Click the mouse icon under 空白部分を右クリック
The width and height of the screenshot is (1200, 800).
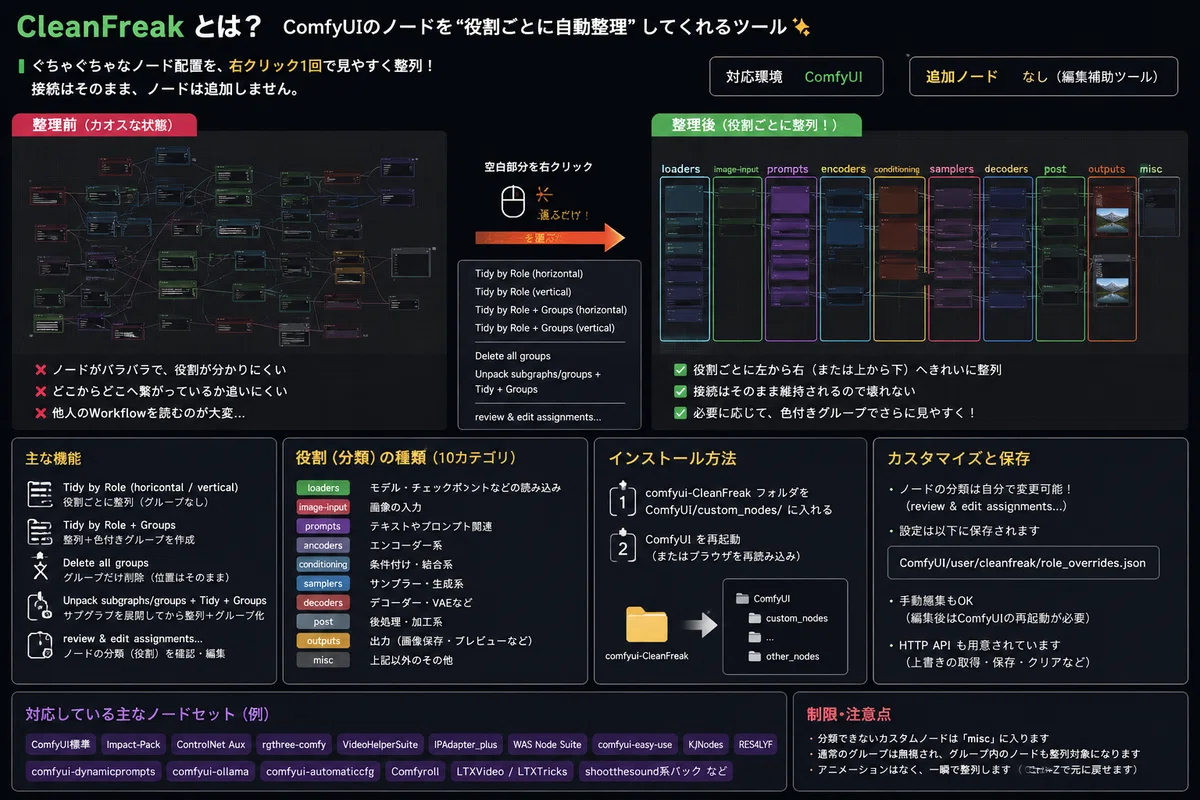click(x=512, y=202)
